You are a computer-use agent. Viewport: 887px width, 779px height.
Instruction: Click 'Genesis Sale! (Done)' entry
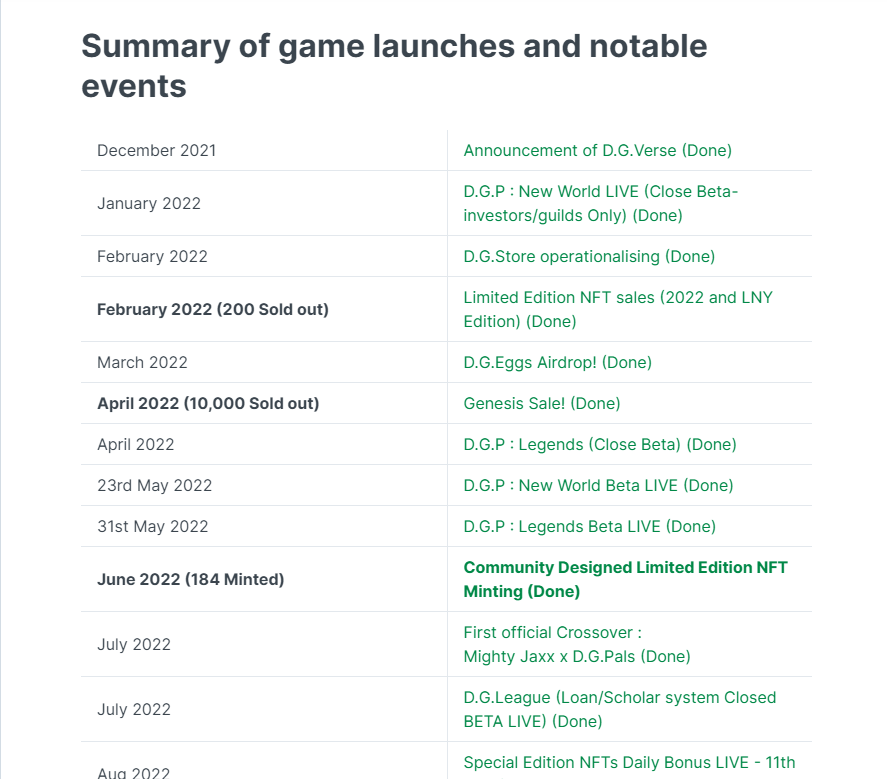541,404
